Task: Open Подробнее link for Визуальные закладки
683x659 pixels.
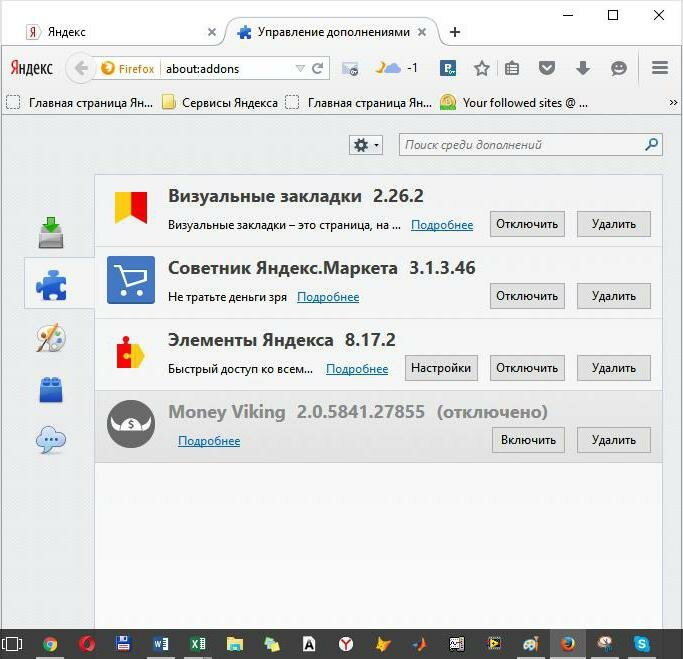Action: pyautogui.click(x=442, y=225)
